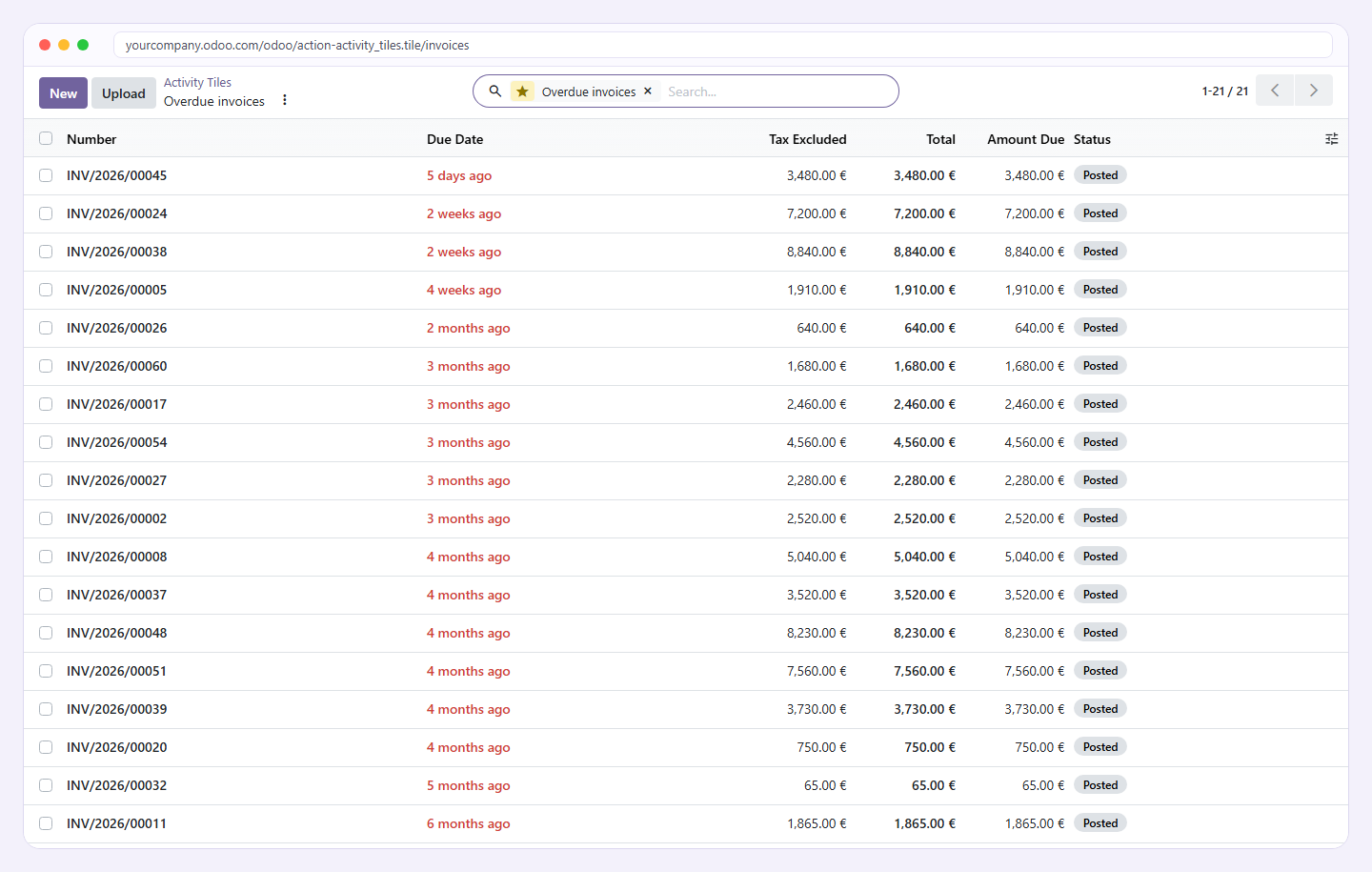Remove the Overdue invoices filter tag
The width and height of the screenshot is (1372, 872).
point(648,91)
